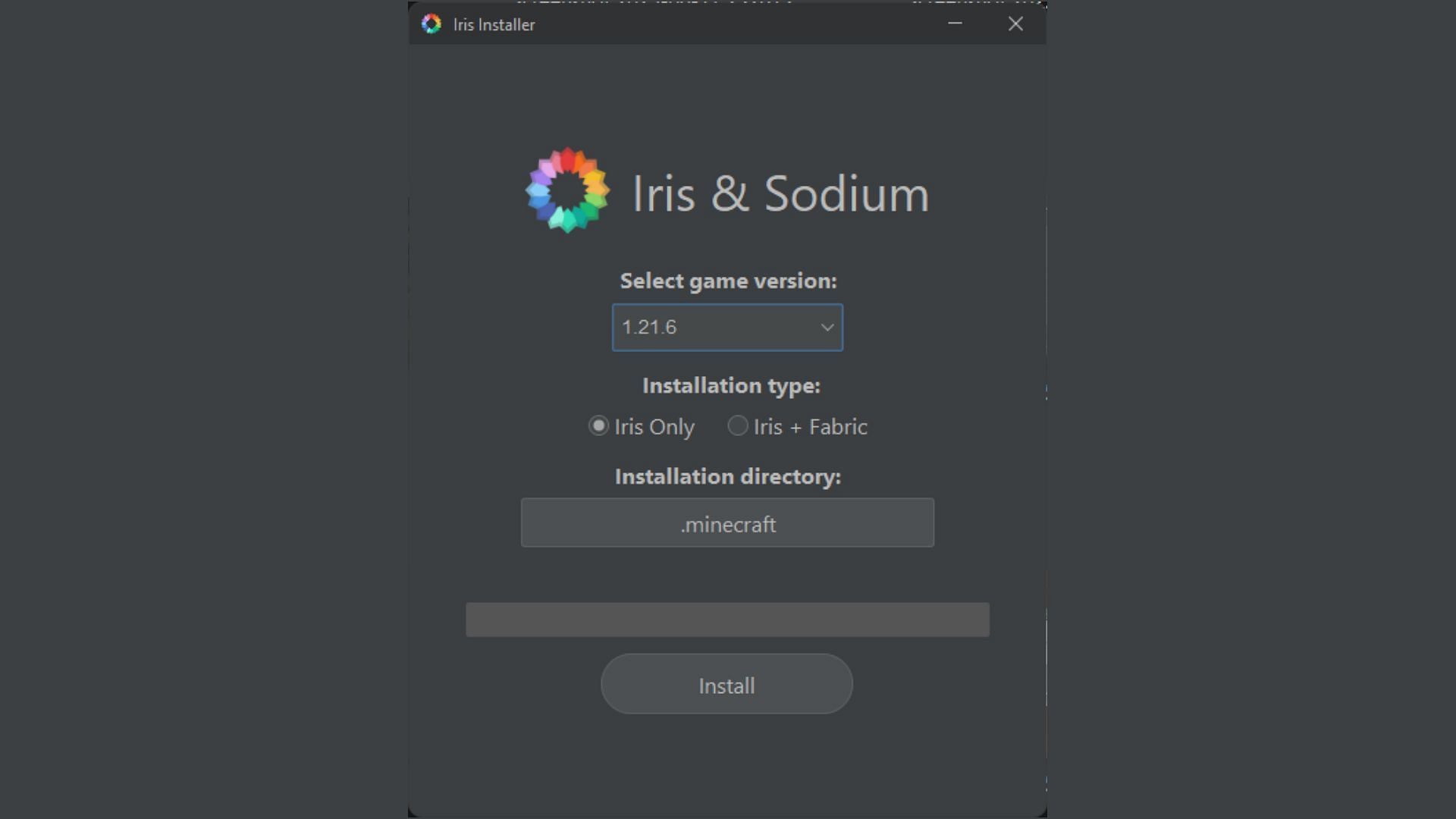This screenshot has height=819, width=1456.
Task: Close the Iris Installer window
Action: [1015, 24]
